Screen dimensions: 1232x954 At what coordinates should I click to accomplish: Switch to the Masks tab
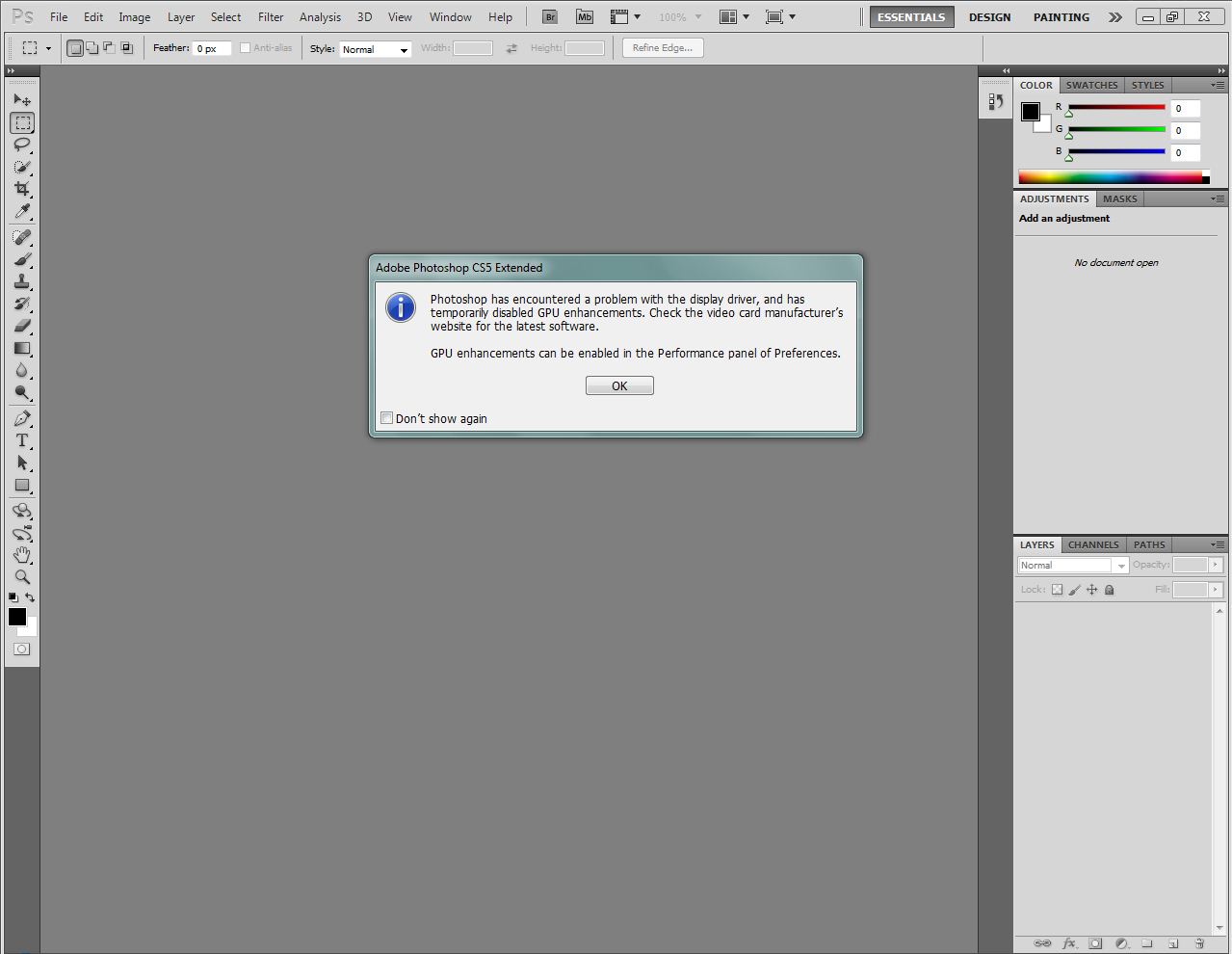pyautogui.click(x=1119, y=199)
